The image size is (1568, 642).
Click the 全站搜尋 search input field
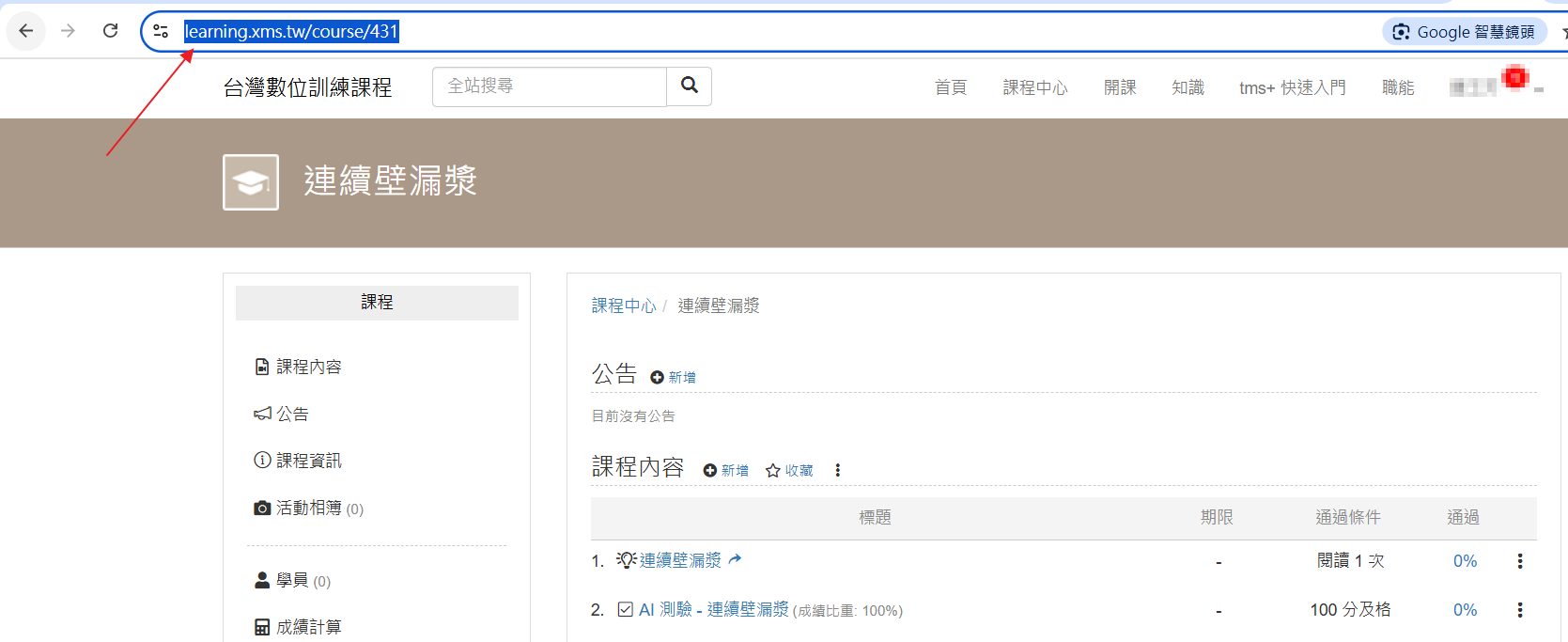point(549,86)
